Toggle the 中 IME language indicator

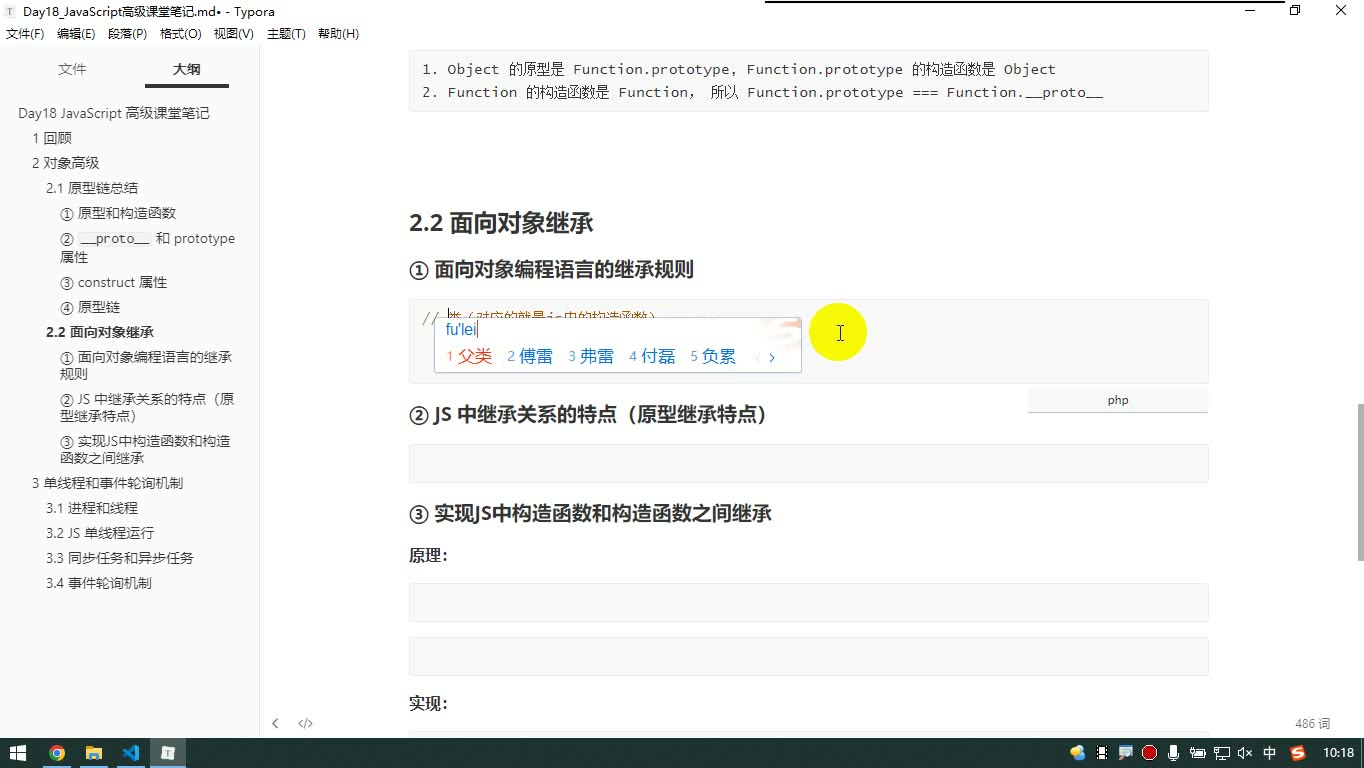1270,753
